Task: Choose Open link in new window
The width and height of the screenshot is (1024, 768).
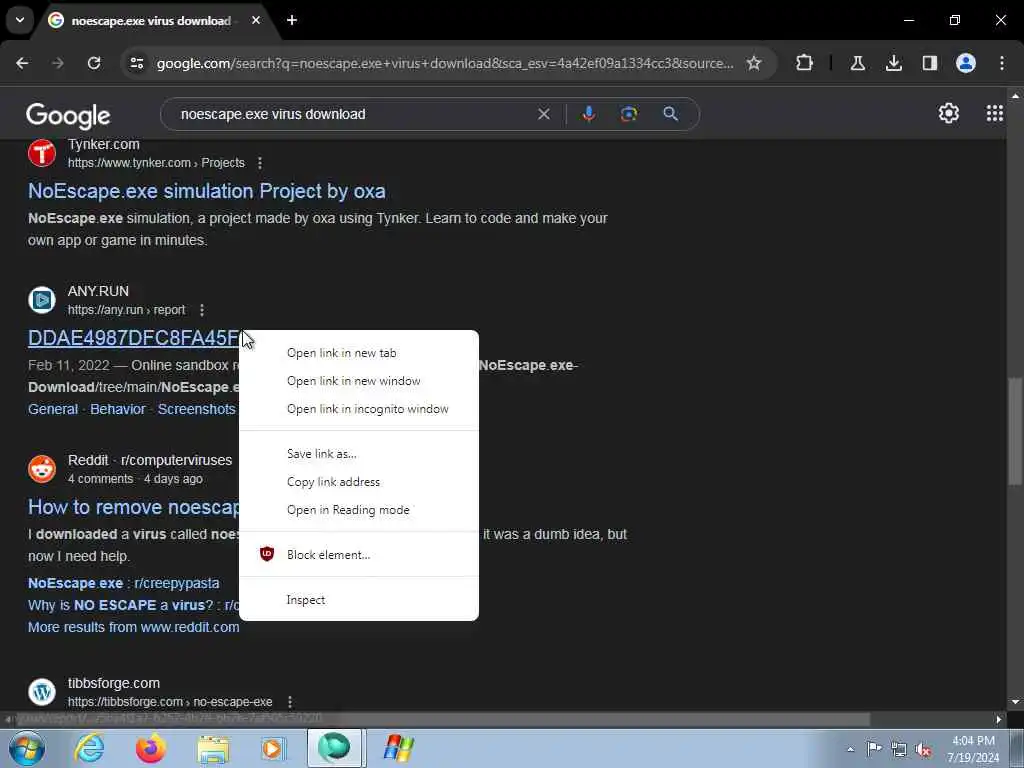Action: [x=359, y=381]
